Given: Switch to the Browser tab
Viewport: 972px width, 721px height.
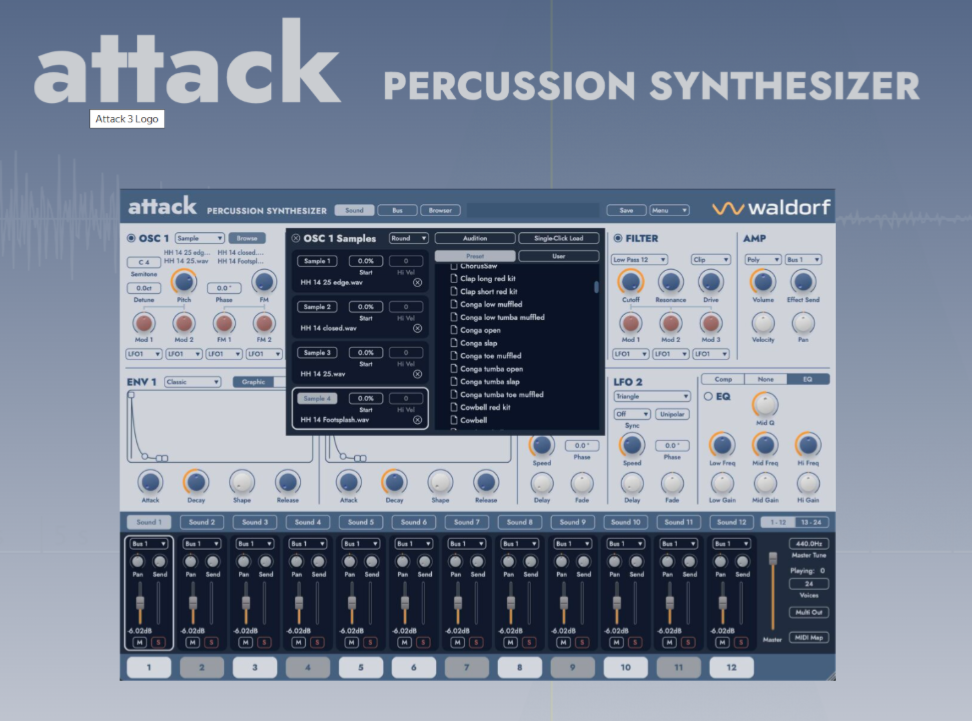Looking at the screenshot, I should point(440,210).
